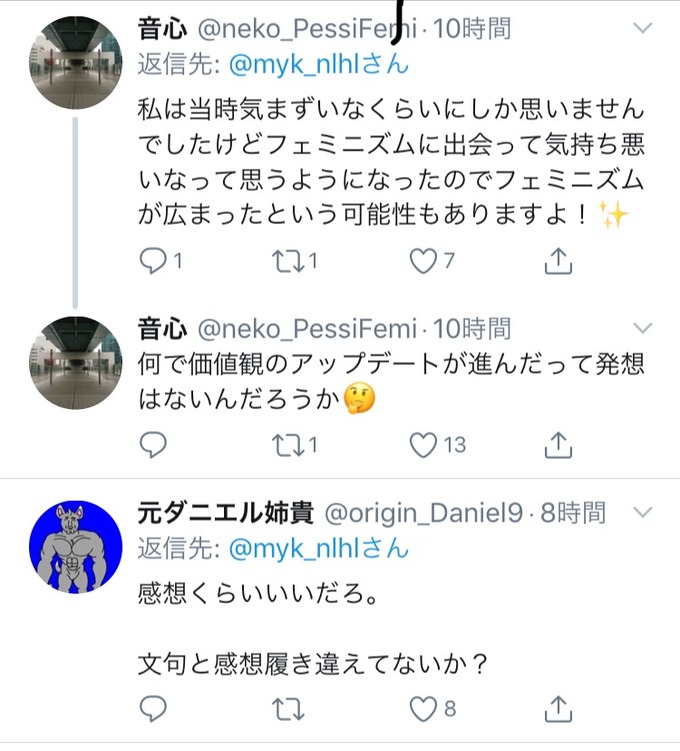
Task: Share the 価値観のアップデート tweet
Action: coord(558,445)
